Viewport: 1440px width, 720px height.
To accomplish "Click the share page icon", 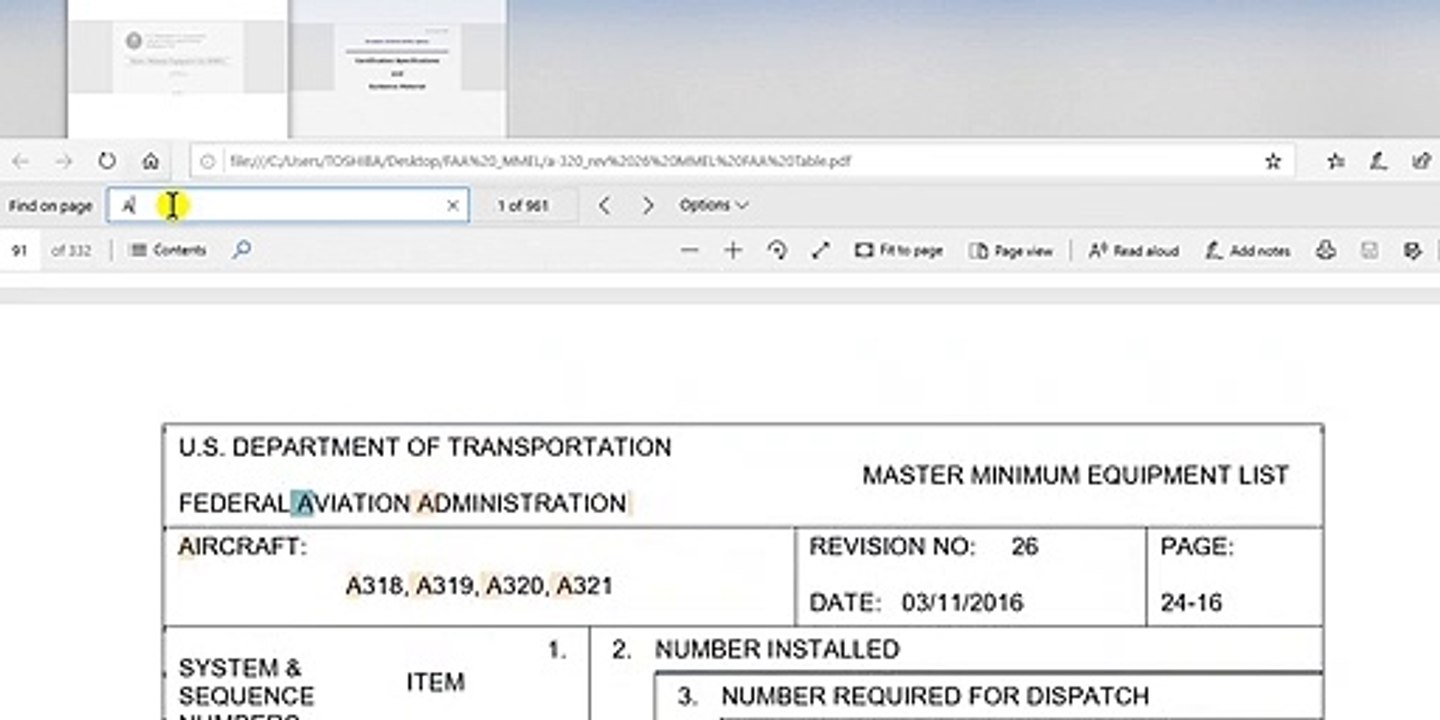I will (x=1421, y=161).
